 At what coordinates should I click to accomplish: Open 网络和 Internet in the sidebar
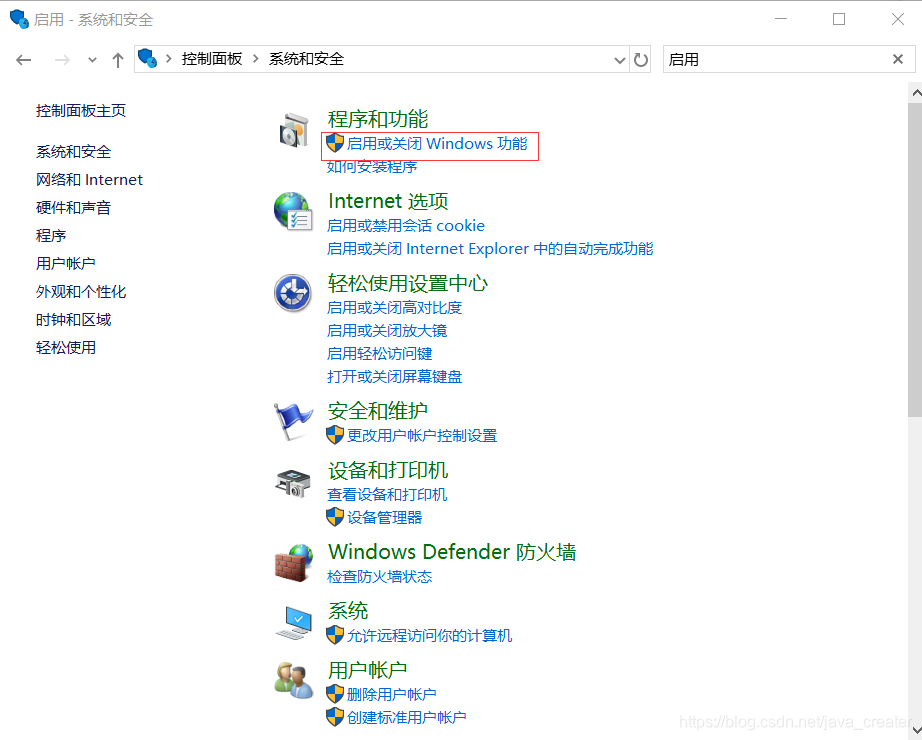coord(89,179)
